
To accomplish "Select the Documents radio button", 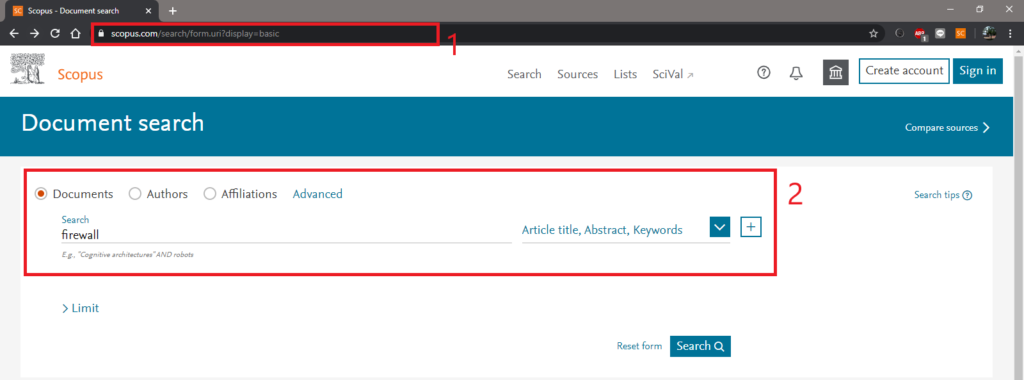I will click(x=41, y=194).
